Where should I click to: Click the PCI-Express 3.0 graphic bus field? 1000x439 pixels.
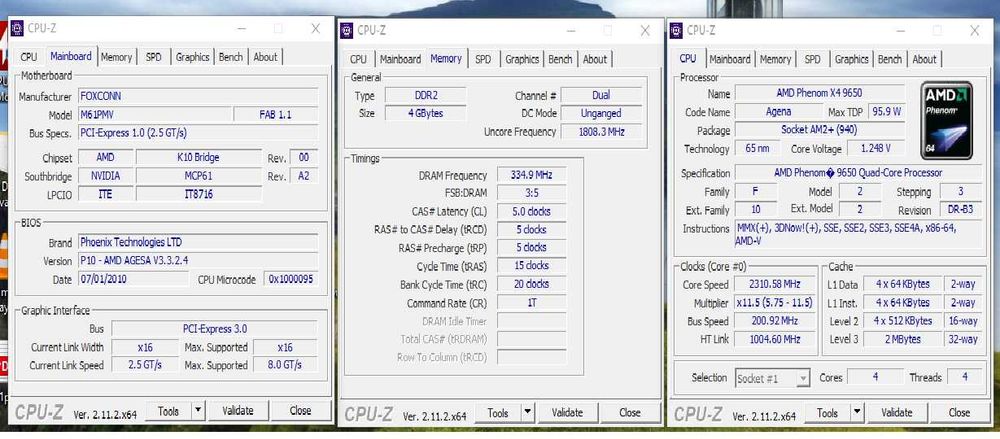(214, 329)
